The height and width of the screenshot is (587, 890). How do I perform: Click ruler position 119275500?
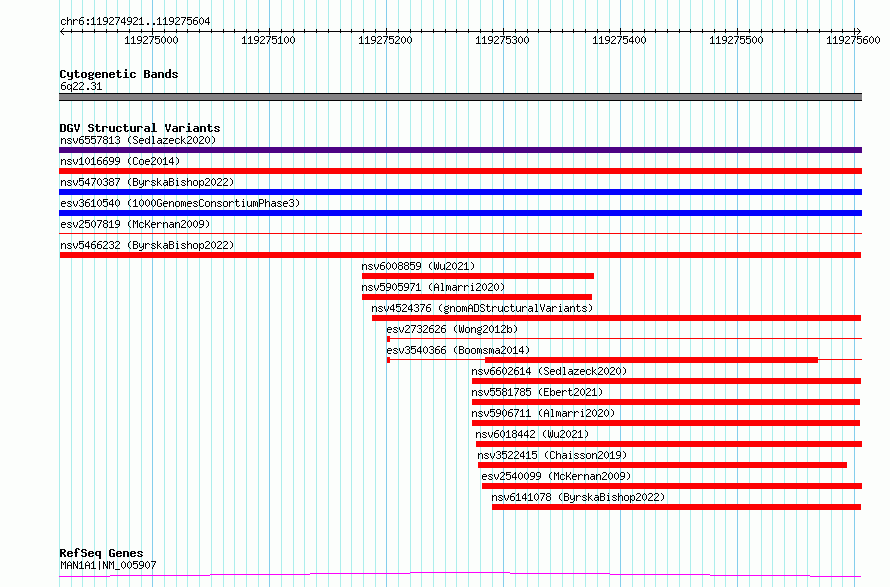pyautogui.click(x=736, y=40)
